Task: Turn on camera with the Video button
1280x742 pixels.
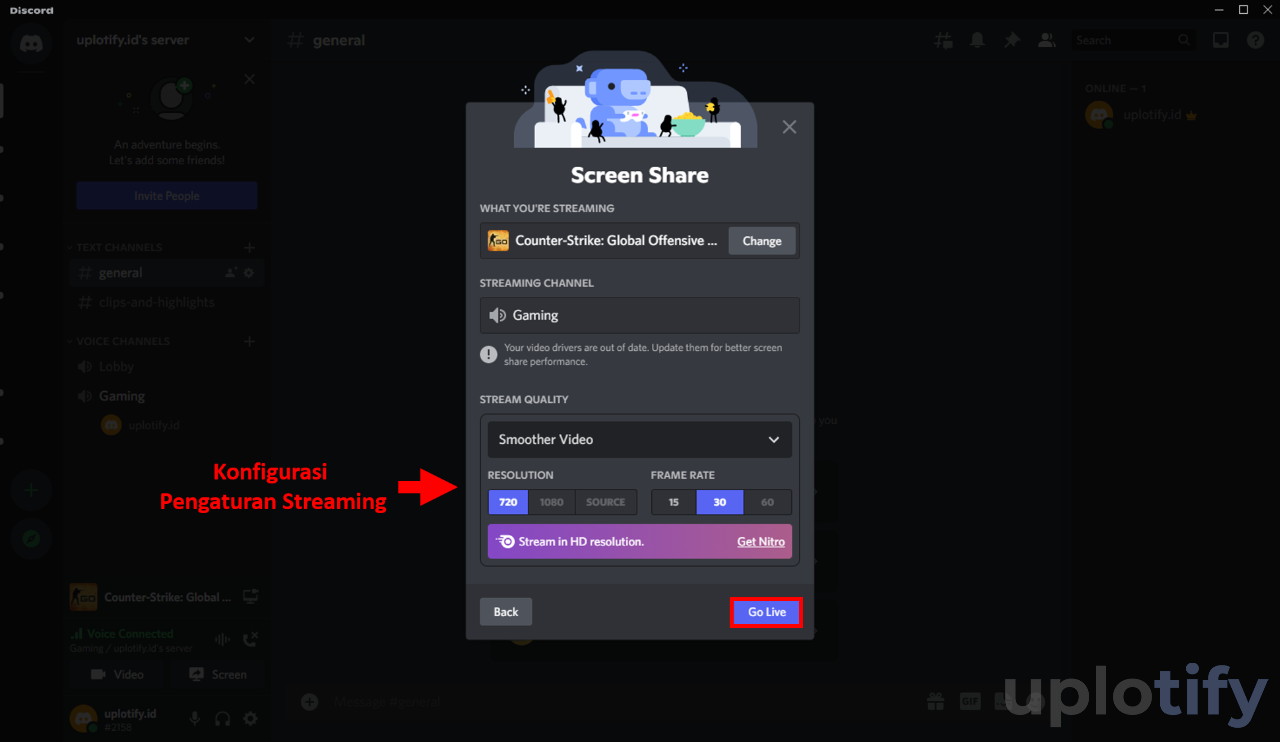Action: [x=118, y=674]
